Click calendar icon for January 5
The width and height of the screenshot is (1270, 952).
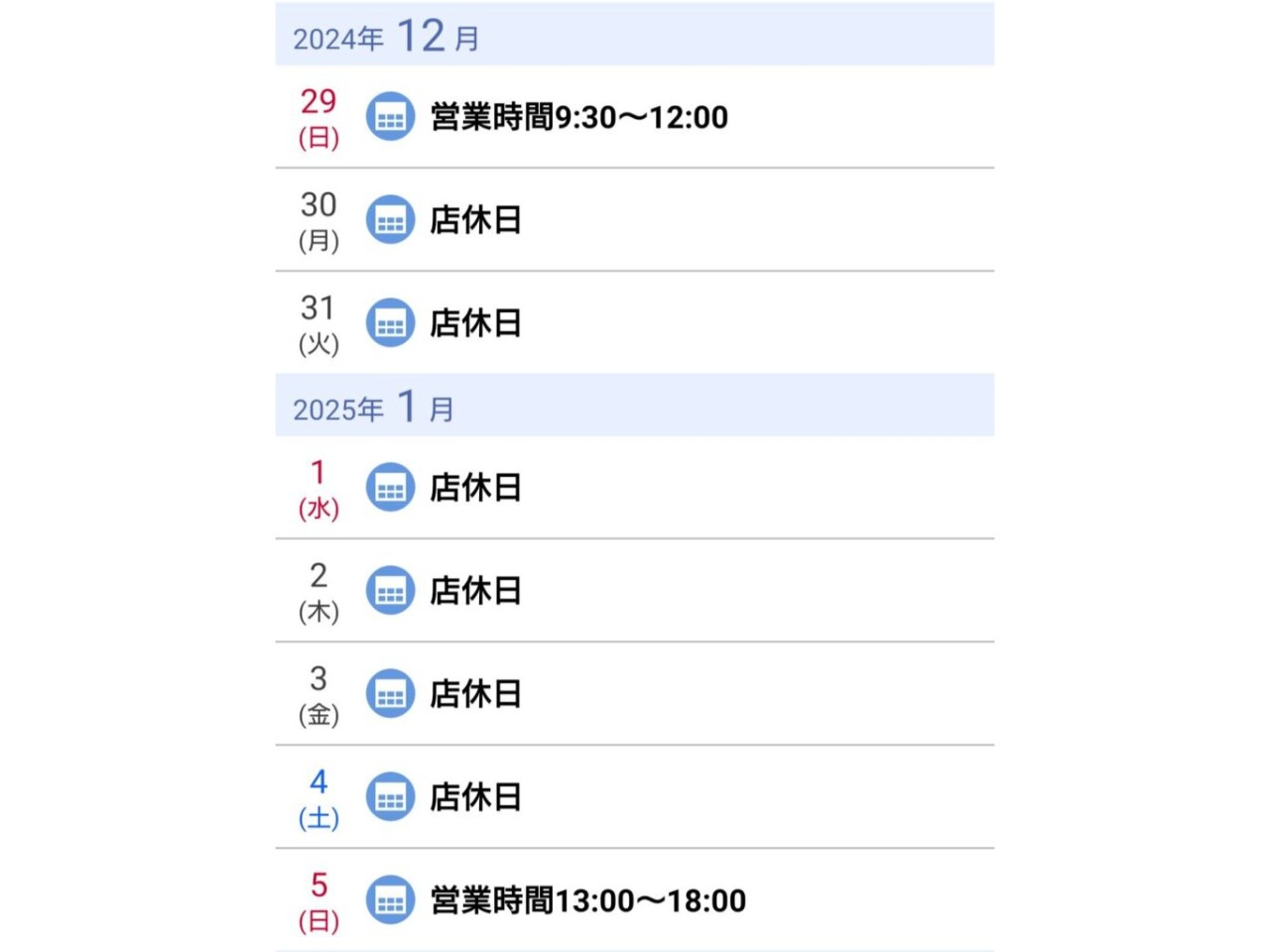pos(390,900)
